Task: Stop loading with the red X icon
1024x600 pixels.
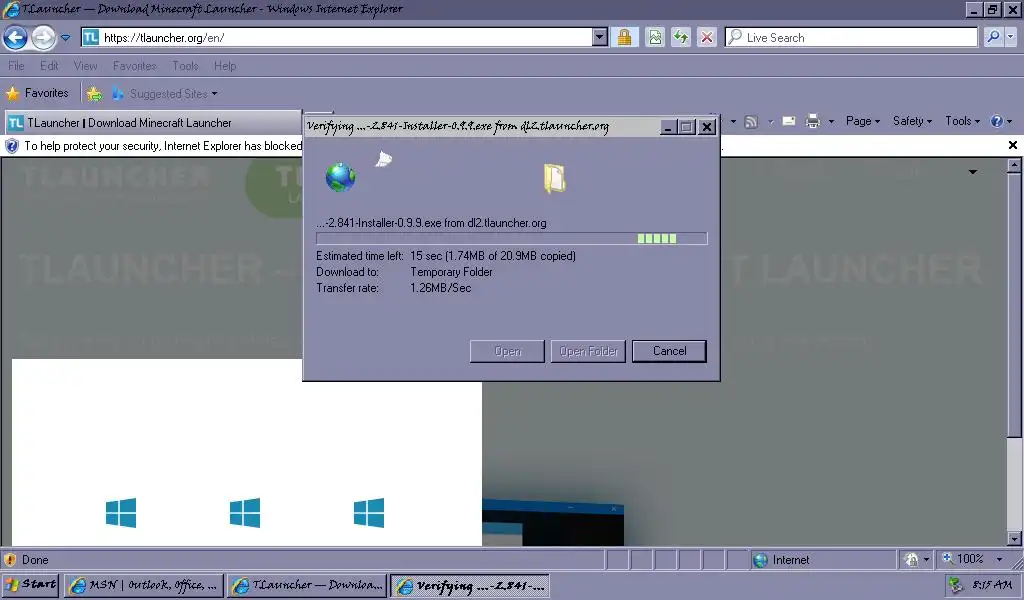Action: 707,37
